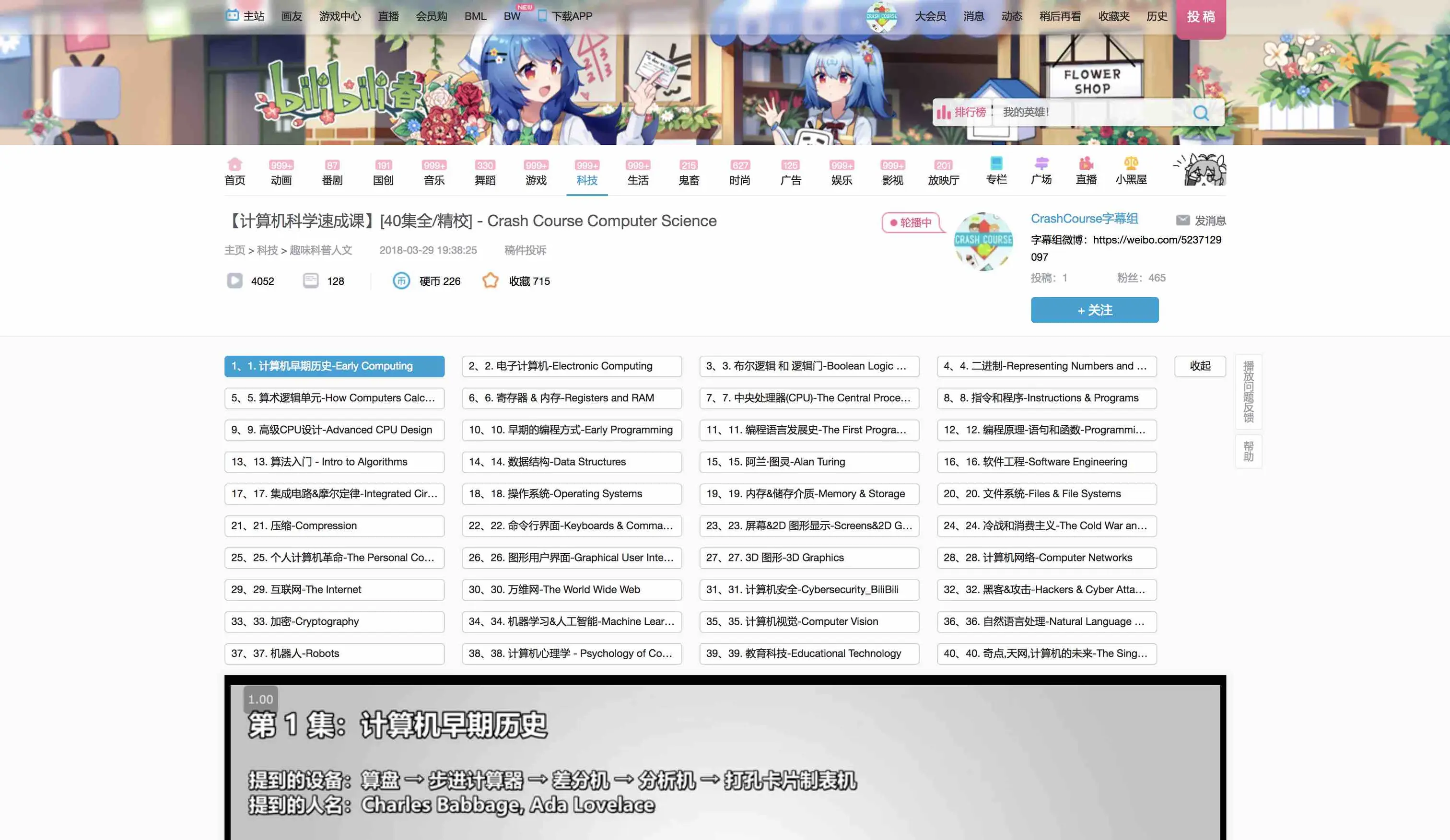Open the 广场 signpost icon
This screenshot has width=1450, height=840.
click(x=1041, y=163)
